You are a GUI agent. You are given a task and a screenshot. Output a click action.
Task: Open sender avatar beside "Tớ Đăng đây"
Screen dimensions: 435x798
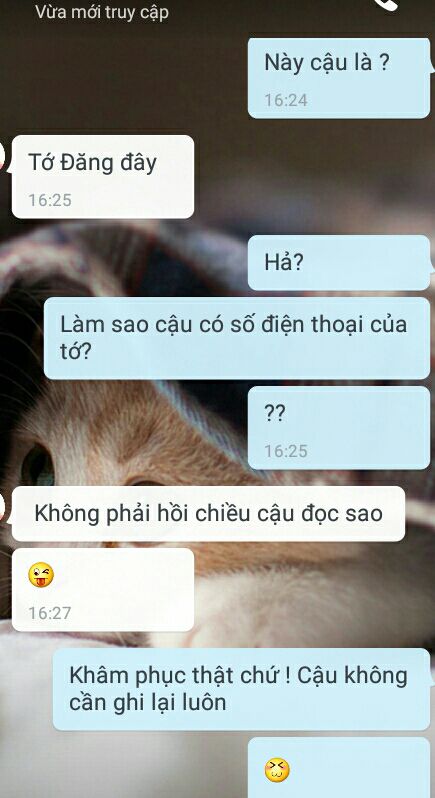click(x=2, y=153)
